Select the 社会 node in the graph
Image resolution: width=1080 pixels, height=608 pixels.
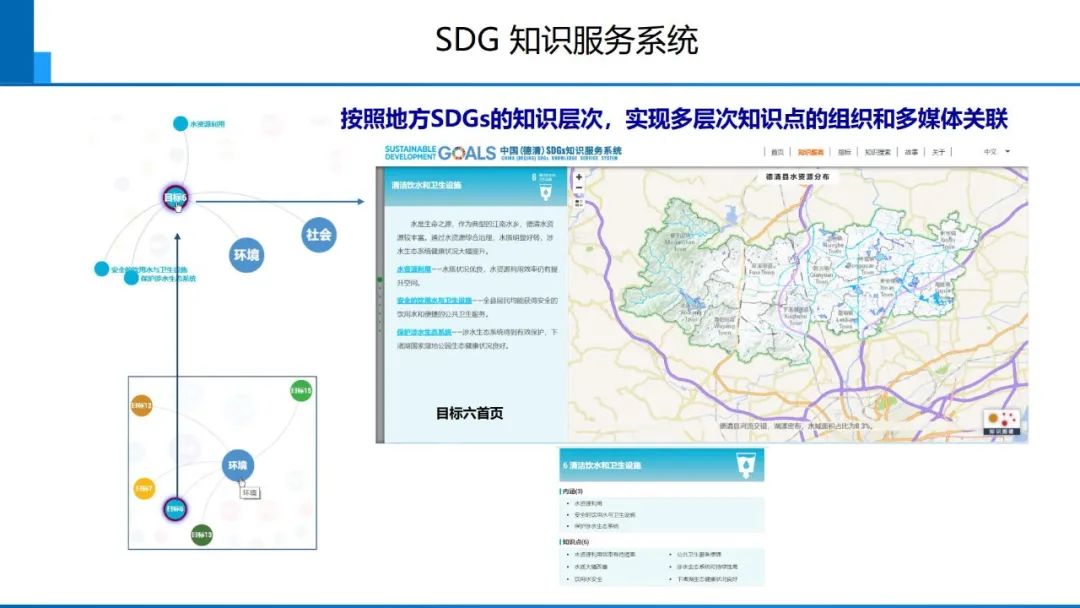(x=318, y=235)
